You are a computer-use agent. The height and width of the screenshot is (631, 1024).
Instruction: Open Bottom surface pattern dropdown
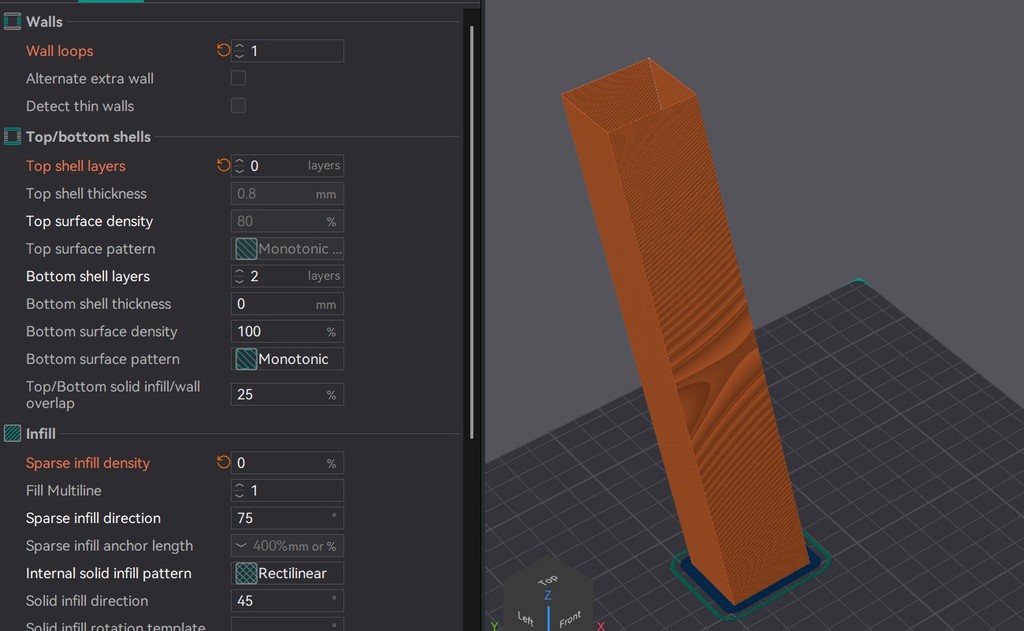(288, 359)
